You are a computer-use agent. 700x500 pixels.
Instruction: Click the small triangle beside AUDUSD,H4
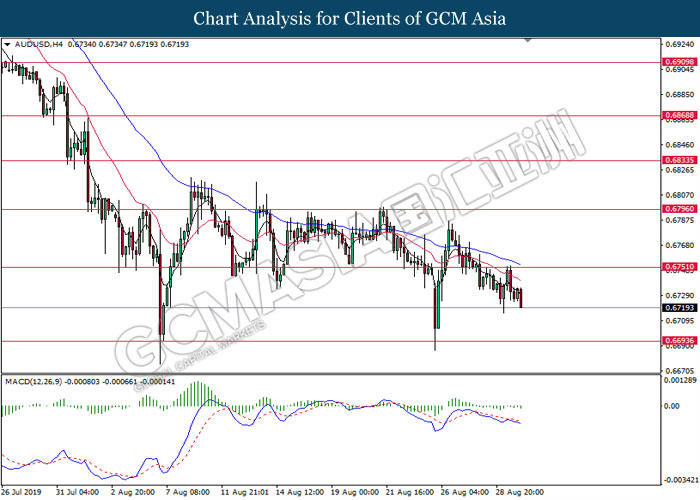click(x=7, y=45)
